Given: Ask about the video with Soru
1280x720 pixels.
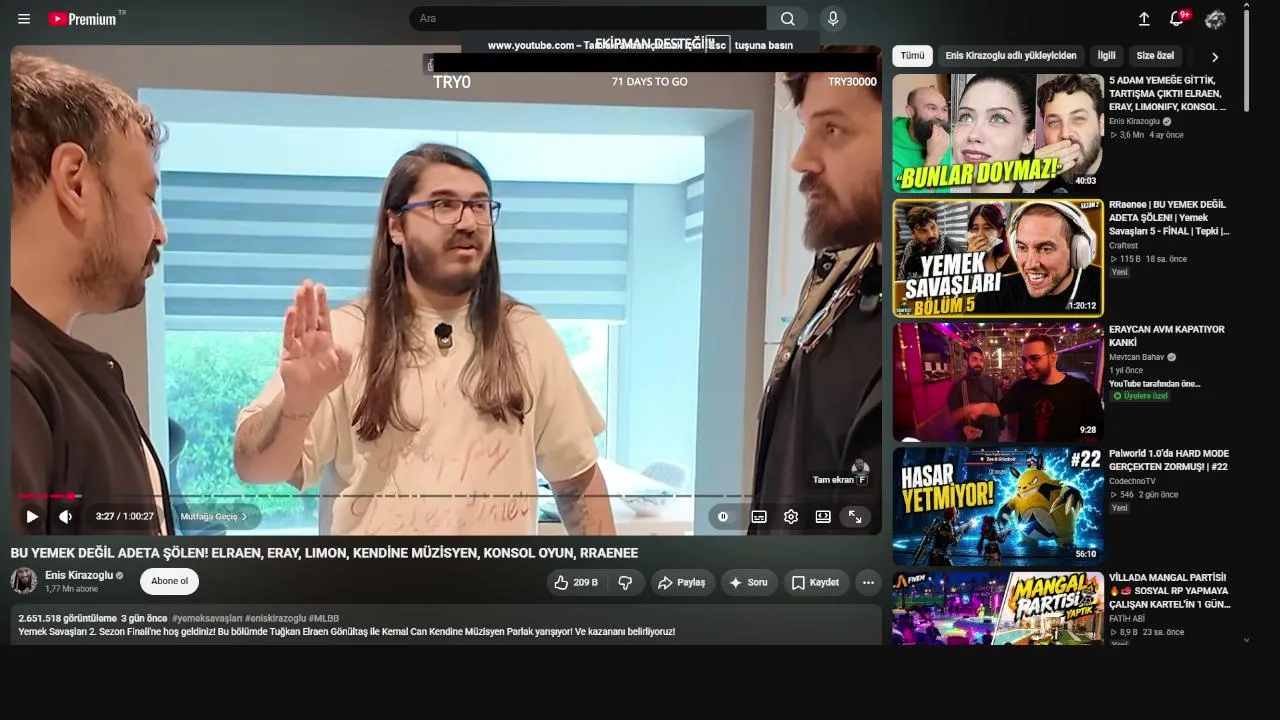Looking at the screenshot, I should coord(748,582).
